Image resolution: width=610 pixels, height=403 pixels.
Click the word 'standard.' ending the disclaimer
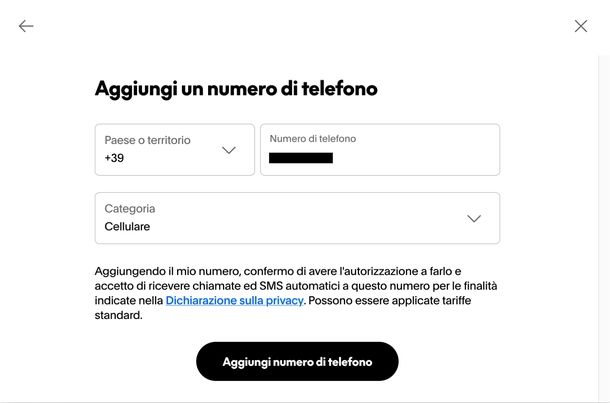pos(119,315)
